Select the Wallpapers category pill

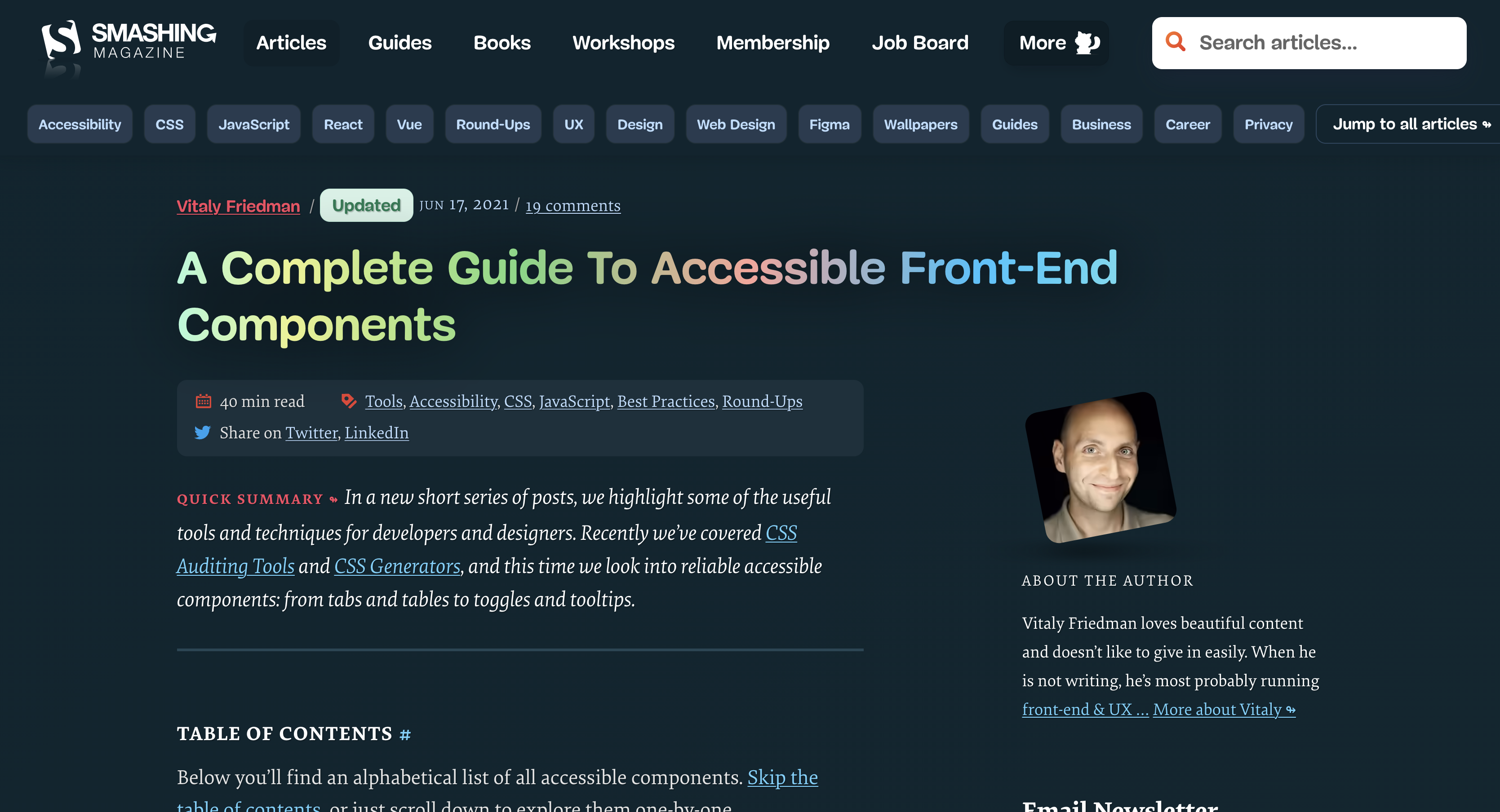click(x=920, y=124)
